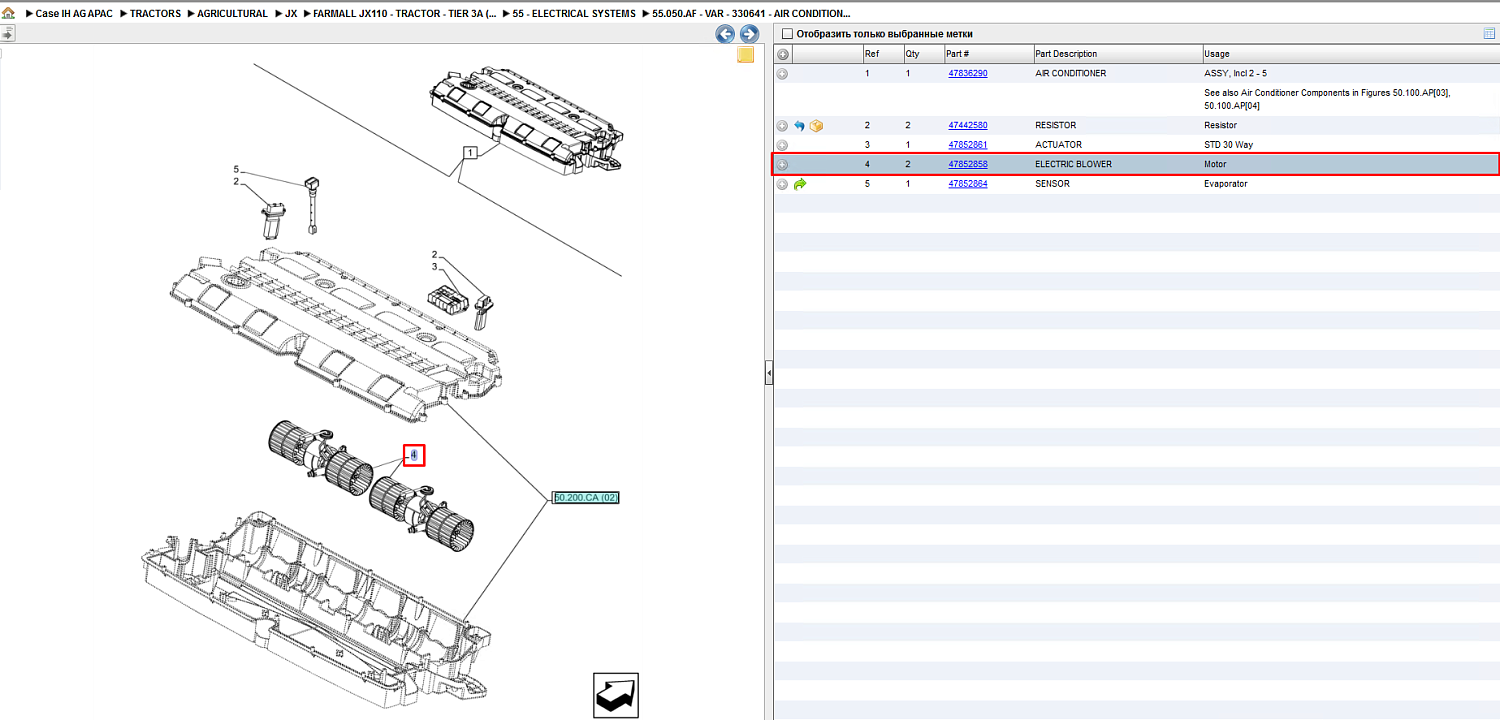Image resolution: width=1500 pixels, height=720 pixels.
Task: Enable 'Отобразить только выбранные метки' checkbox
Action: (786, 34)
